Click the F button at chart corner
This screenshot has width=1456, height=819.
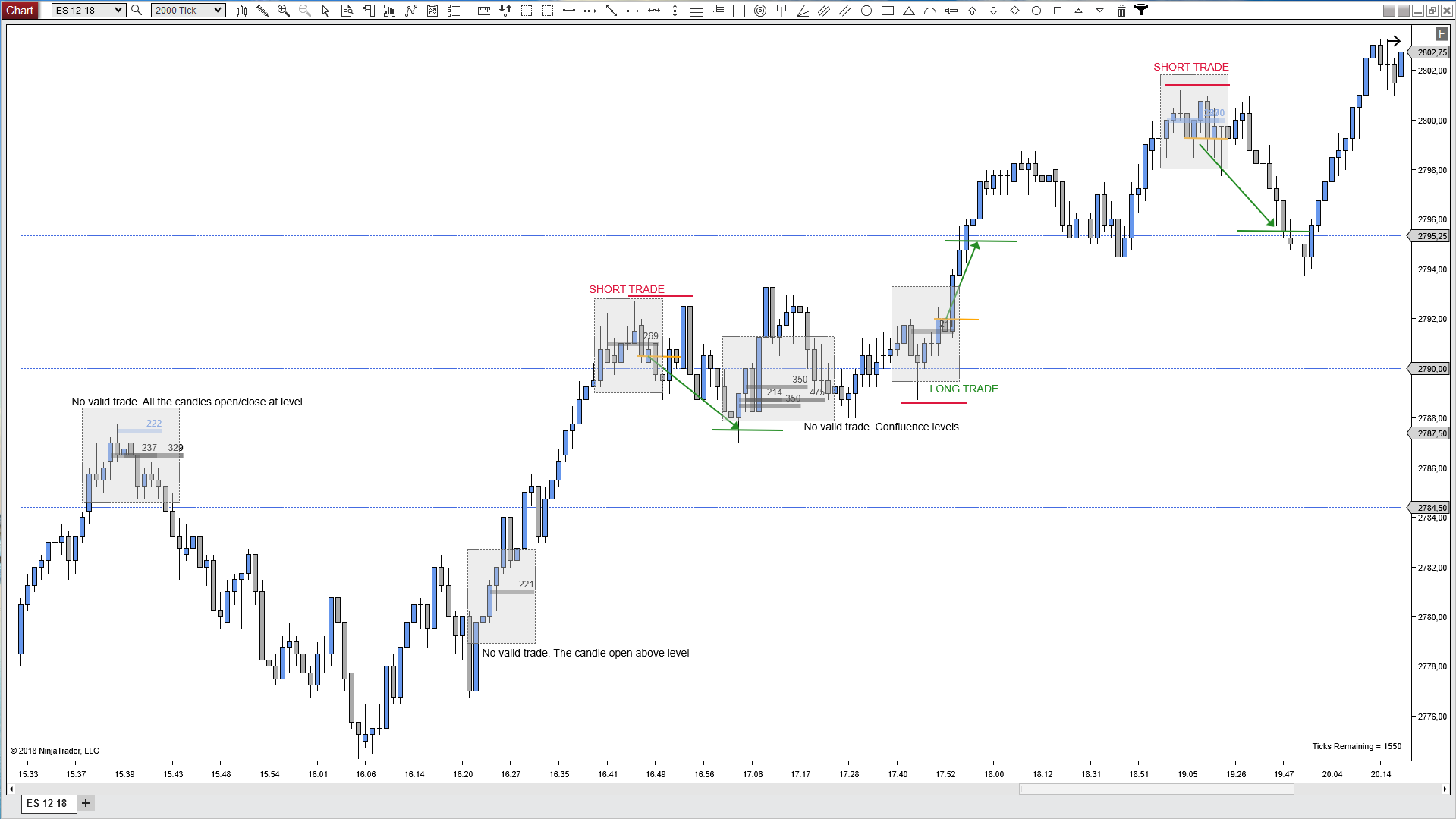coord(1442,33)
